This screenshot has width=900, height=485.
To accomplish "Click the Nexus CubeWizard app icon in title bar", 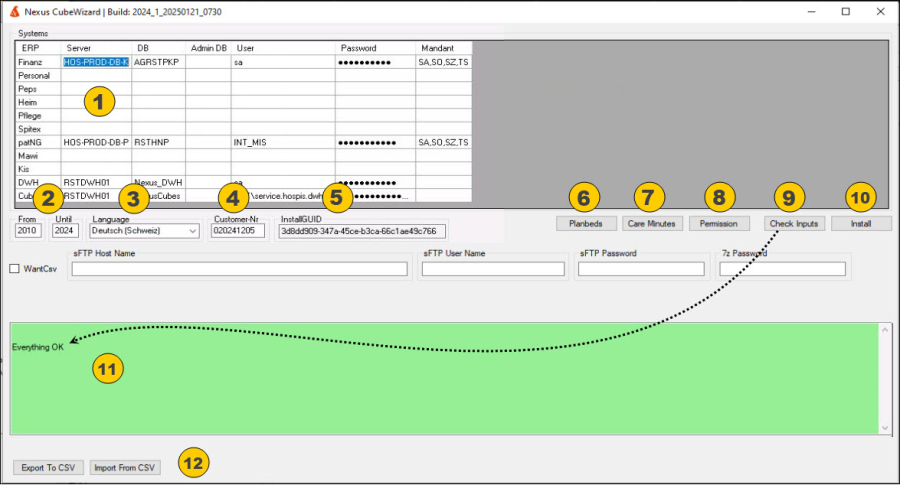I will pos(14,11).
